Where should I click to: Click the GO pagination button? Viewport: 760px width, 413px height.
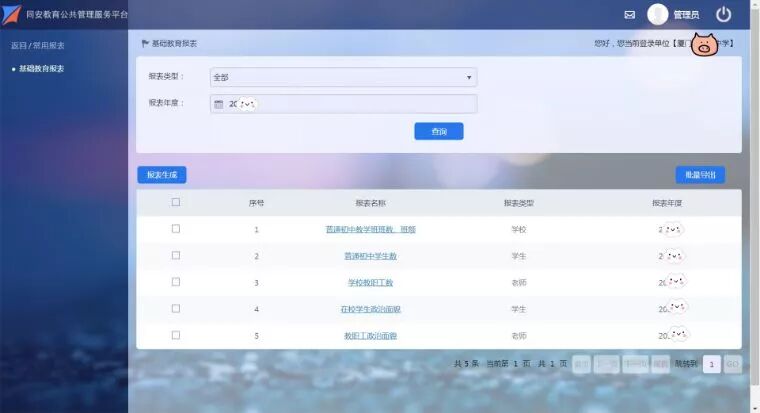click(732, 364)
